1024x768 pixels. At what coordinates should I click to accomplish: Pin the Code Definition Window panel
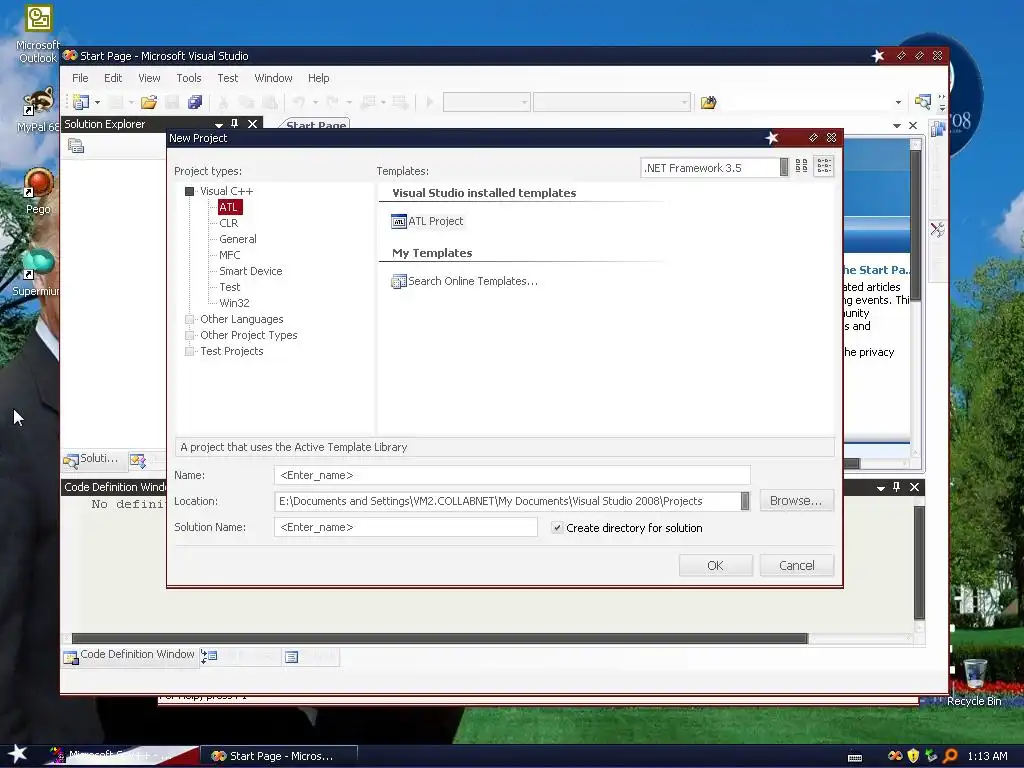tap(897, 487)
